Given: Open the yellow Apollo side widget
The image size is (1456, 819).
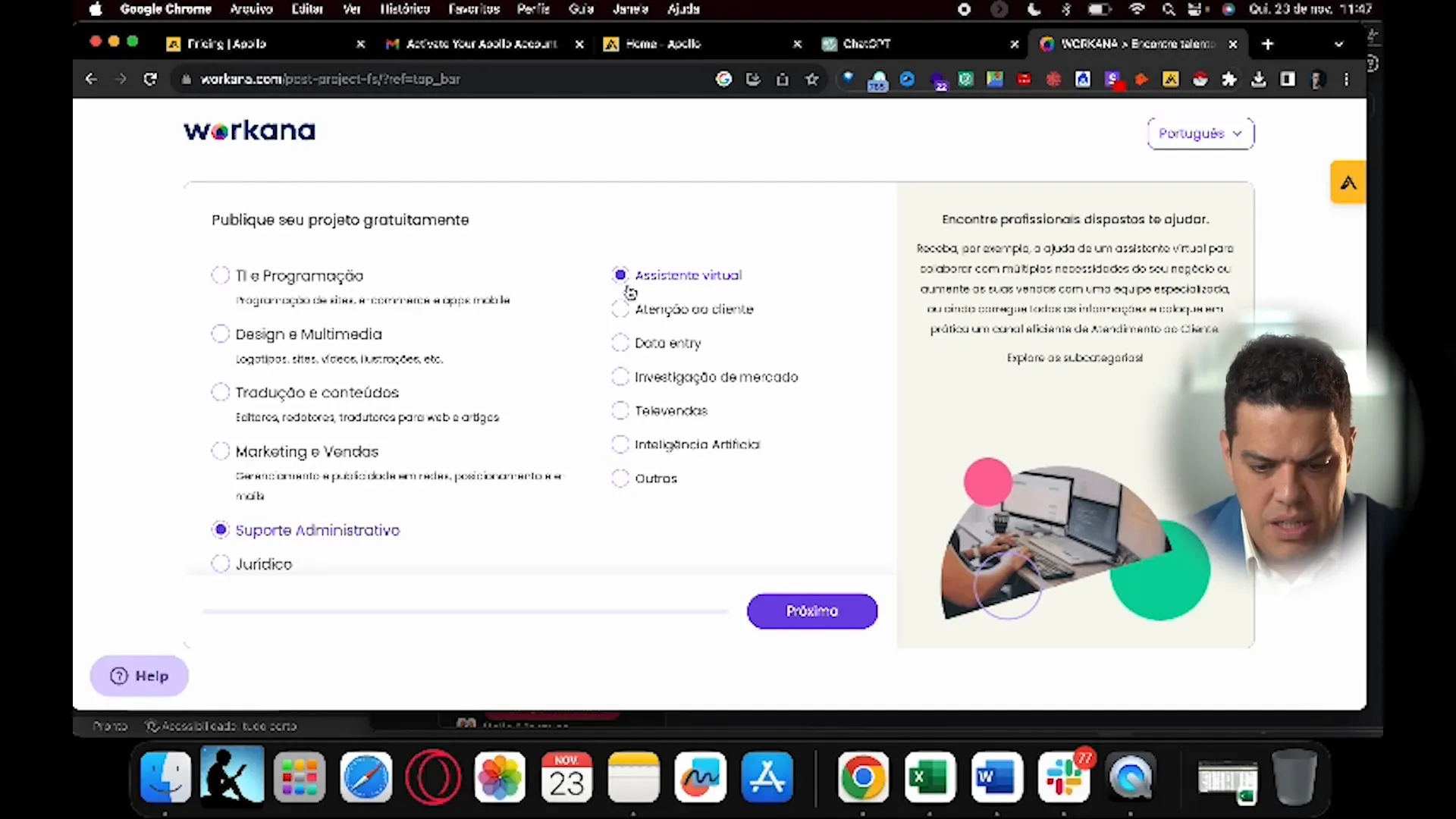Looking at the screenshot, I should coord(1348,182).
